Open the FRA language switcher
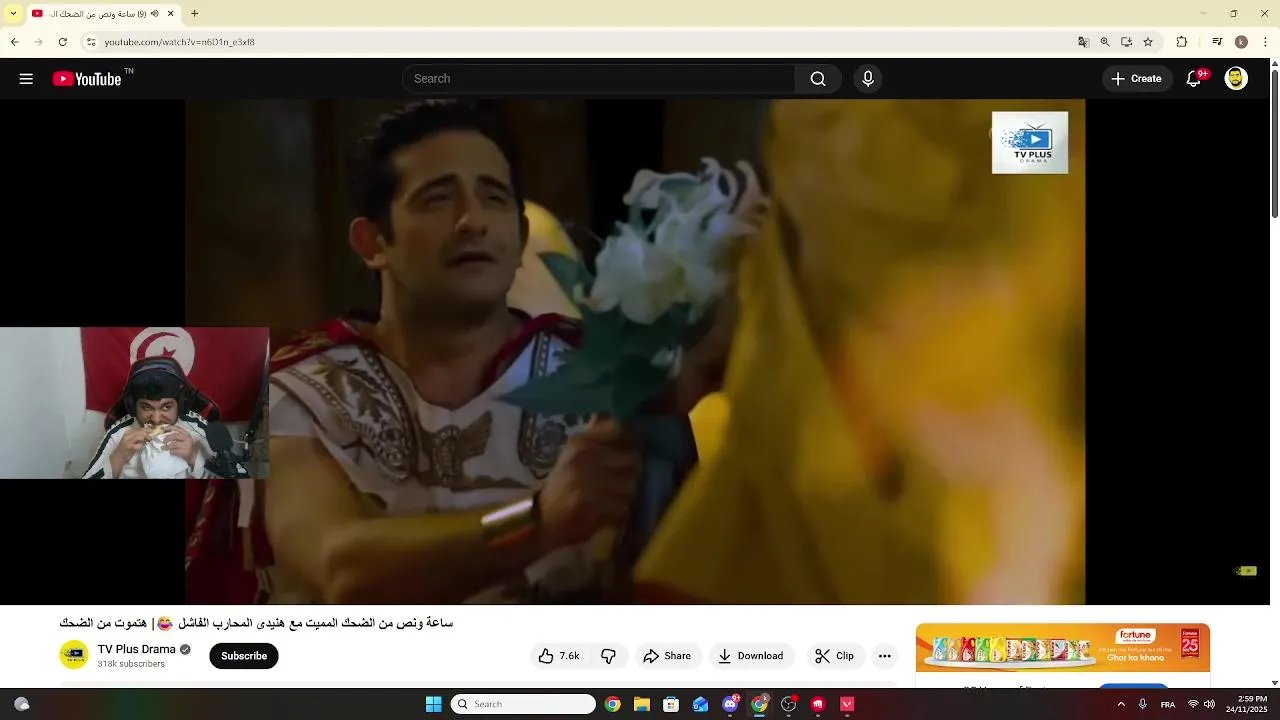The width and height of the screenshot is (1280, 720). [1168, 704]
